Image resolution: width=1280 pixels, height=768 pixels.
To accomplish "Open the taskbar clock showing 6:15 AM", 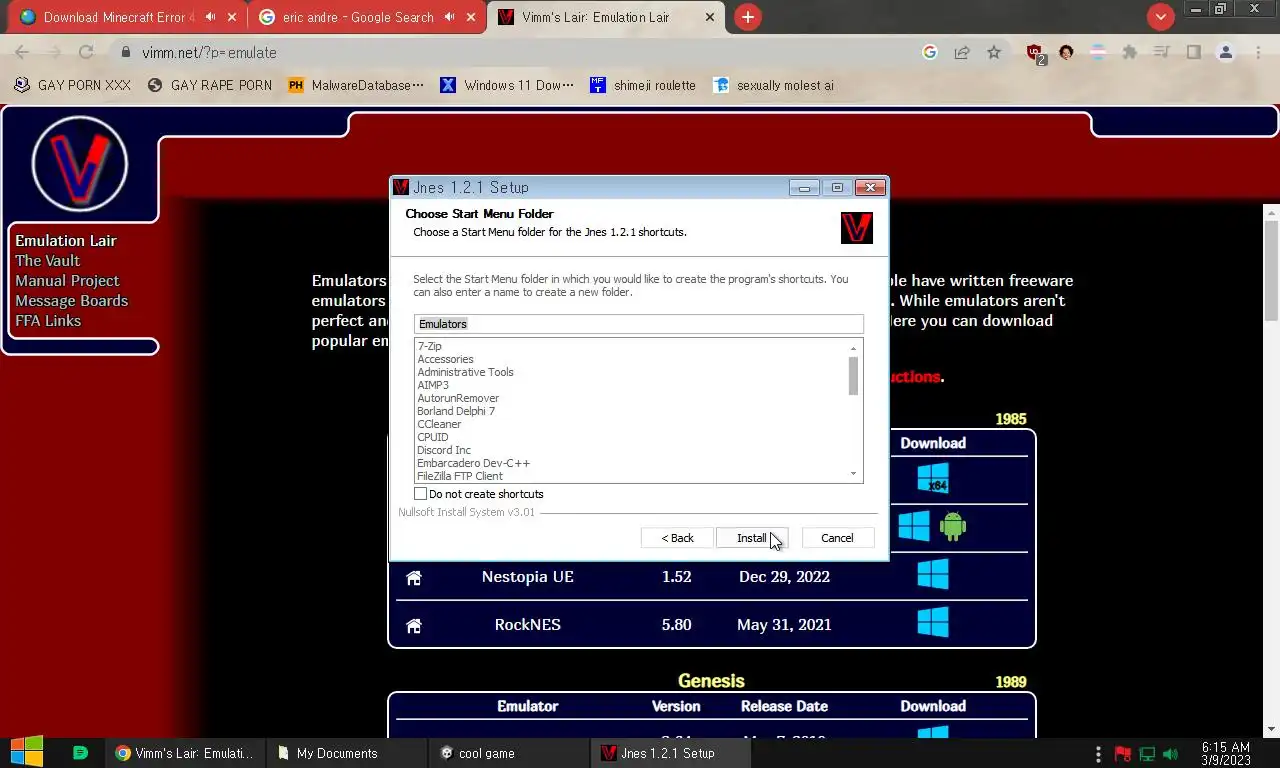I will (x=1226, y=753).
